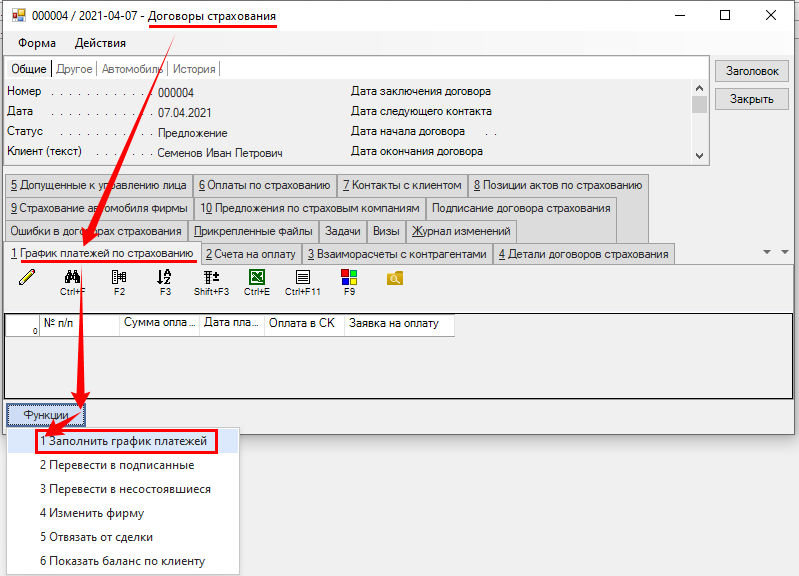Click the Shift+F3 totals toolbar icon

click(x=211, y=277)
